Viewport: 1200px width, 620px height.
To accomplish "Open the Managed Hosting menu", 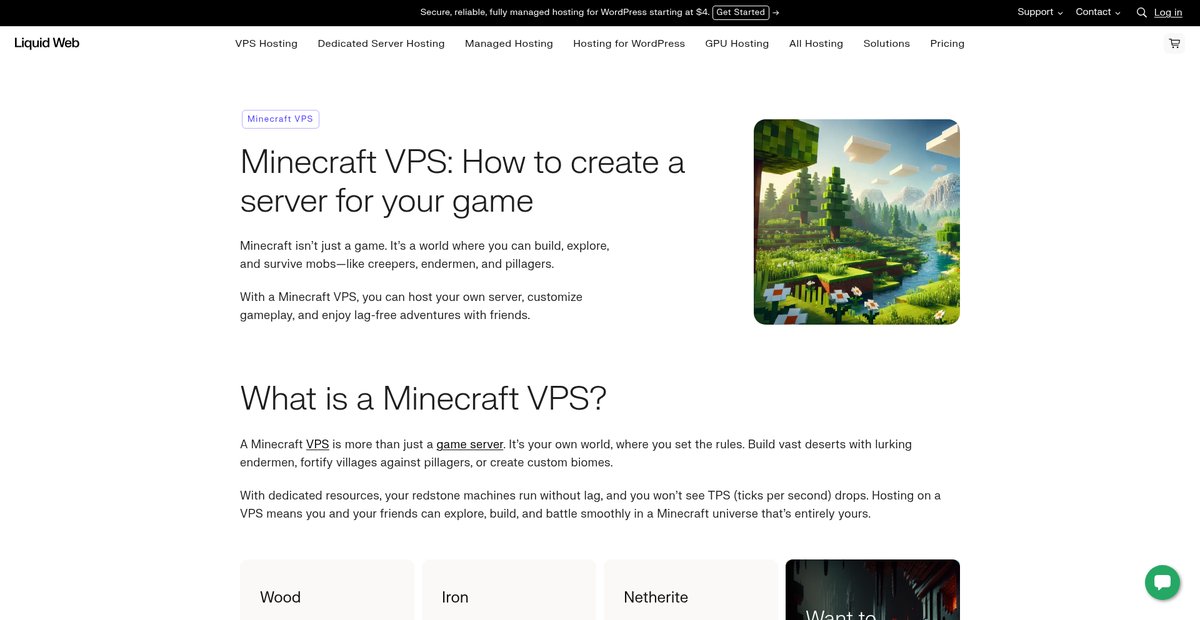I will click(x=509, y=44).
